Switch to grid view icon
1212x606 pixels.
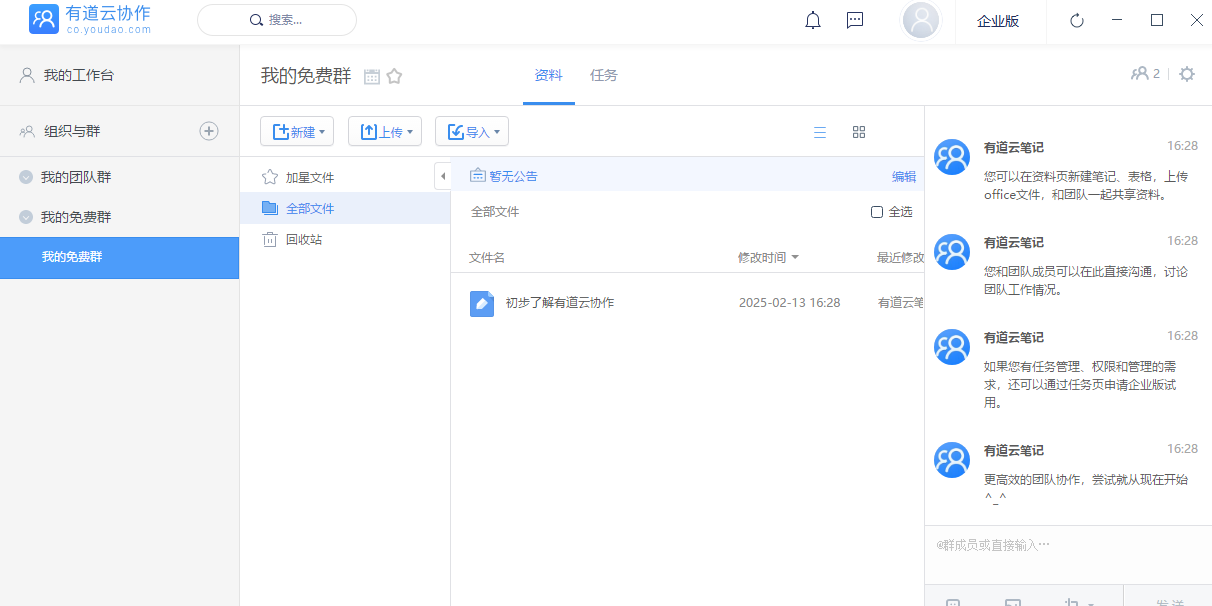tap(859, 132)
